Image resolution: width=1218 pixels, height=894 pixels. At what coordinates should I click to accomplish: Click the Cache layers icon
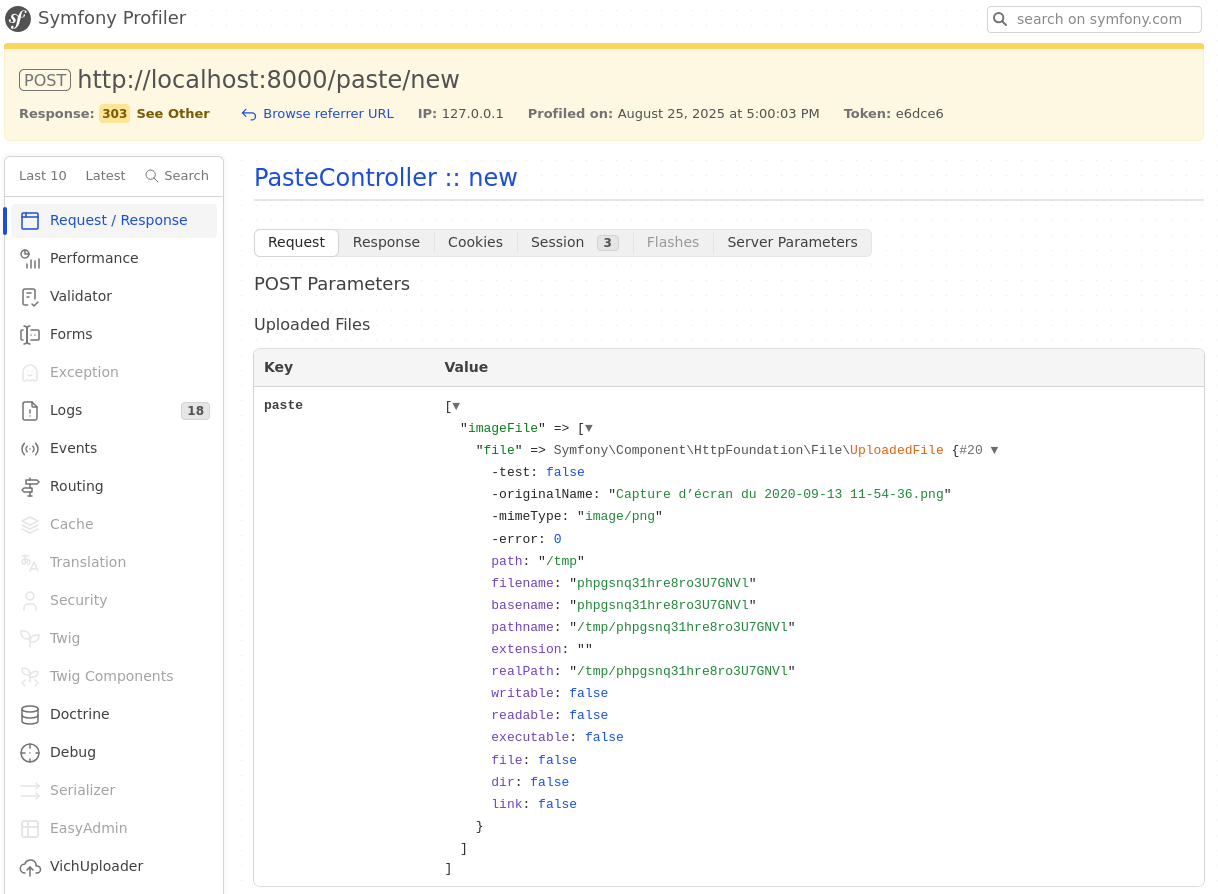tap(30, 525)
